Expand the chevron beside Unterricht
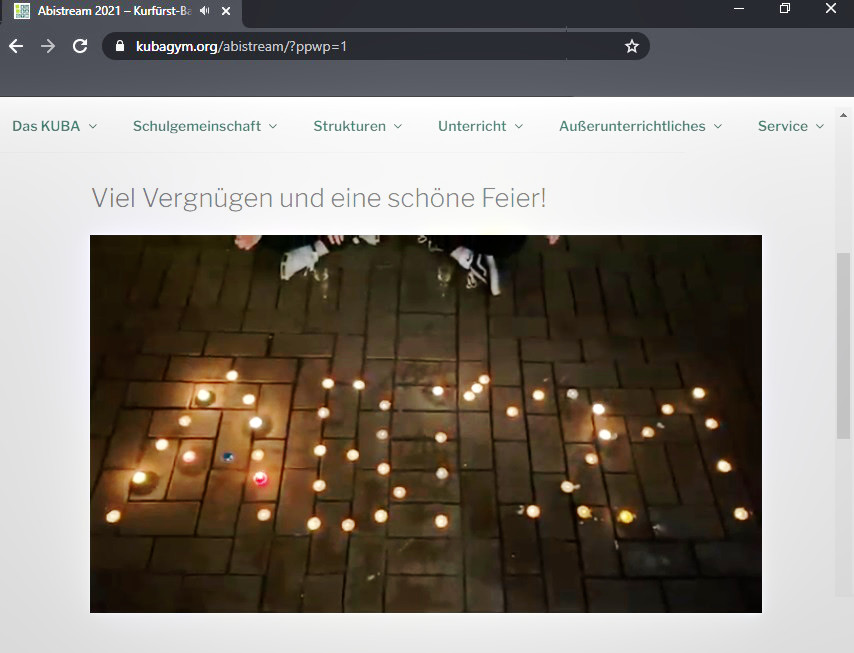The height and width of the screenshot is (653, 854). [x=519, y=126]
